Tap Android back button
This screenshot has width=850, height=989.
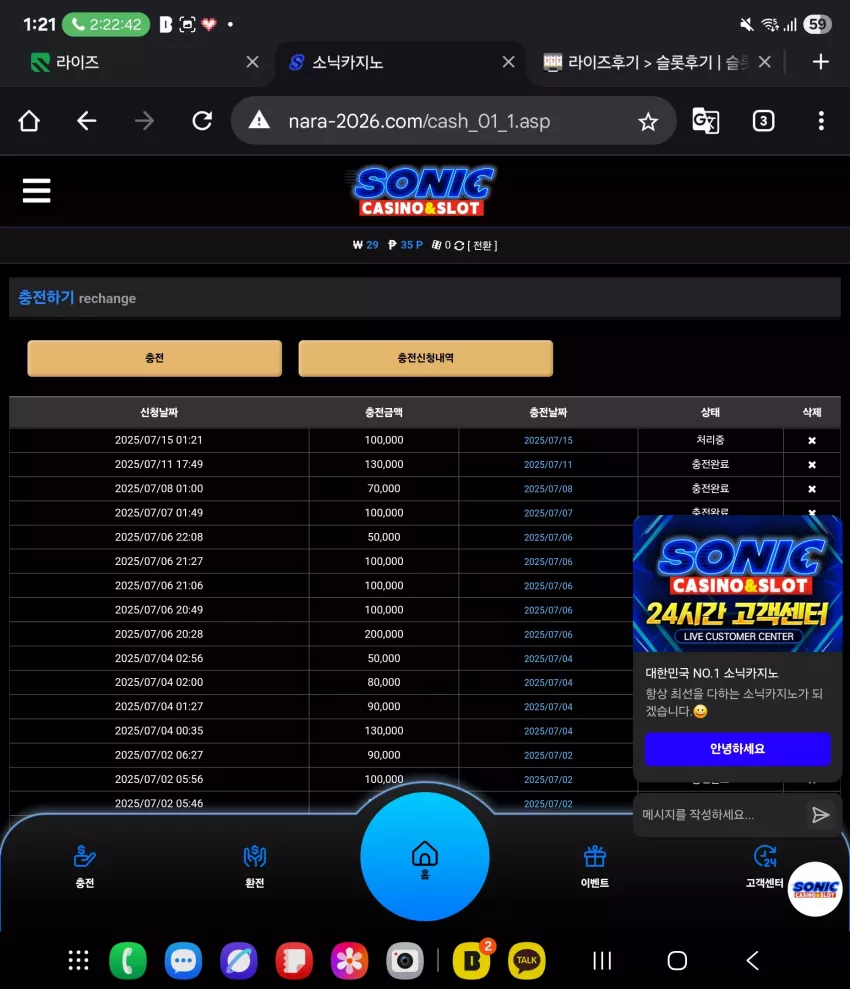[x=752, y=961]
